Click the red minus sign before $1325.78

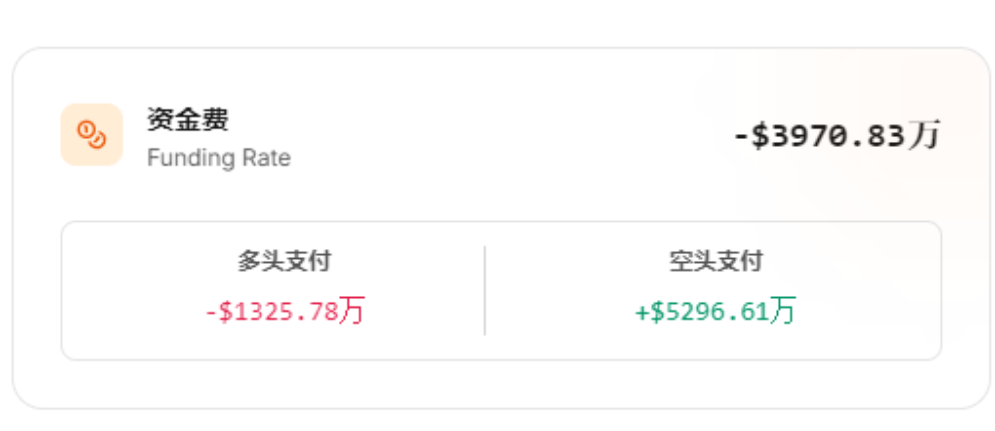coord(211,312)
